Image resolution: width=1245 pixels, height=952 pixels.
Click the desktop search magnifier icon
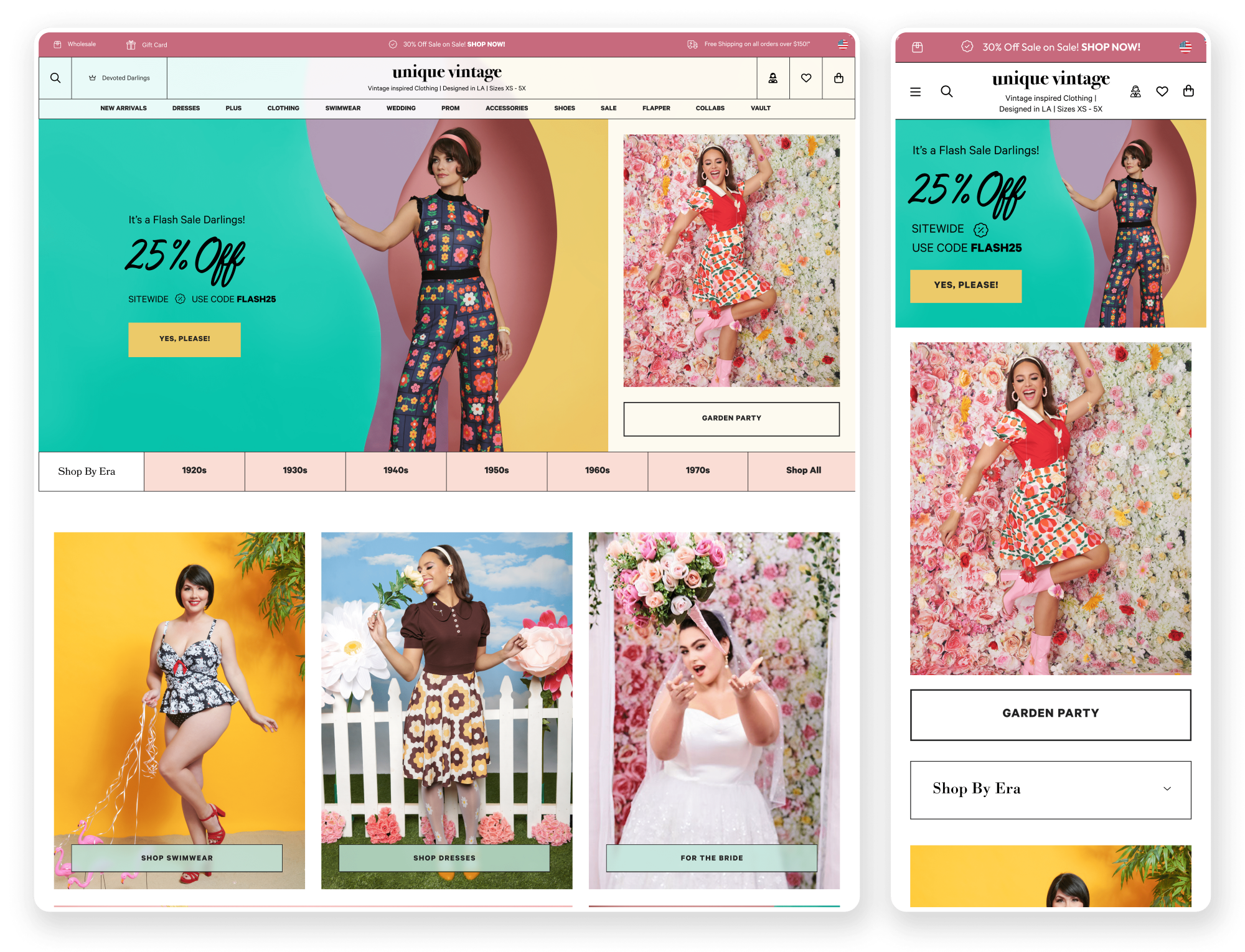click(55, 78)
